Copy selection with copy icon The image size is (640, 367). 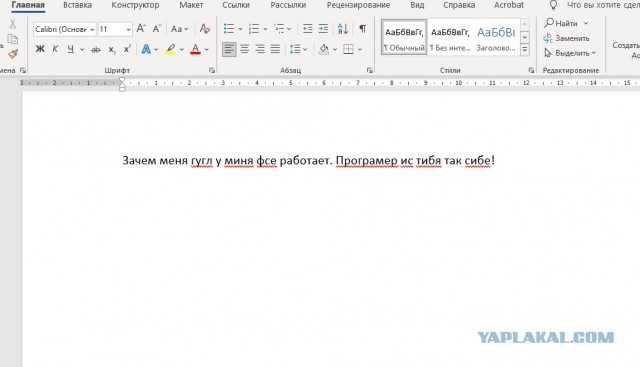point(13,39)
